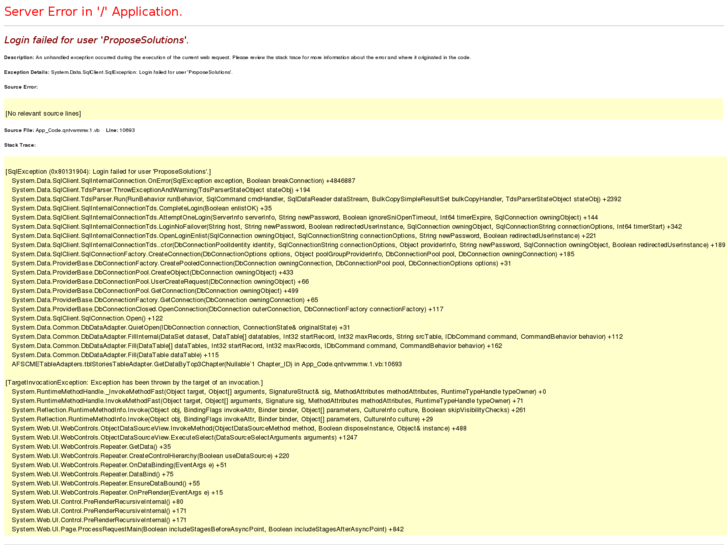Click the 'Repeater.GetData() +35' stack line
The height and width of the screenshot is (545, 727).
(x=91, y=447)
